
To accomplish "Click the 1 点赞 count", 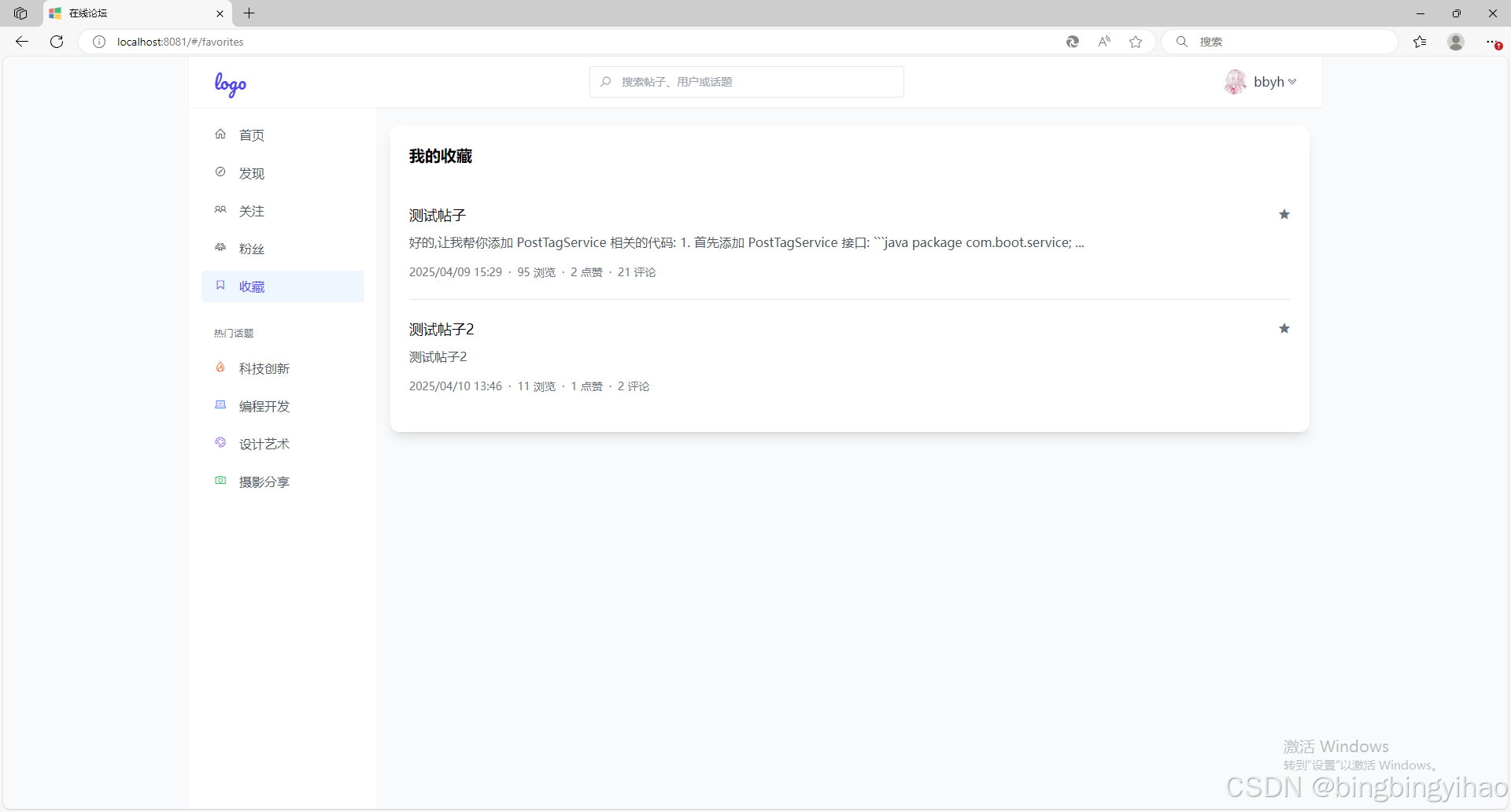I will click(x=586, y=386).
